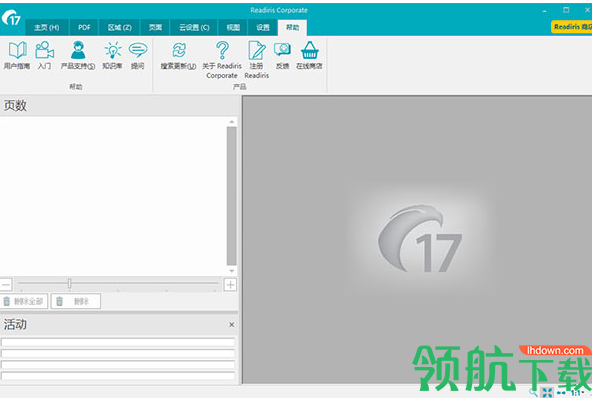The width and height of the screenshot is (592, 398).
Task: Decrease thumbnail size with minus button
Action: click(6, 284)
